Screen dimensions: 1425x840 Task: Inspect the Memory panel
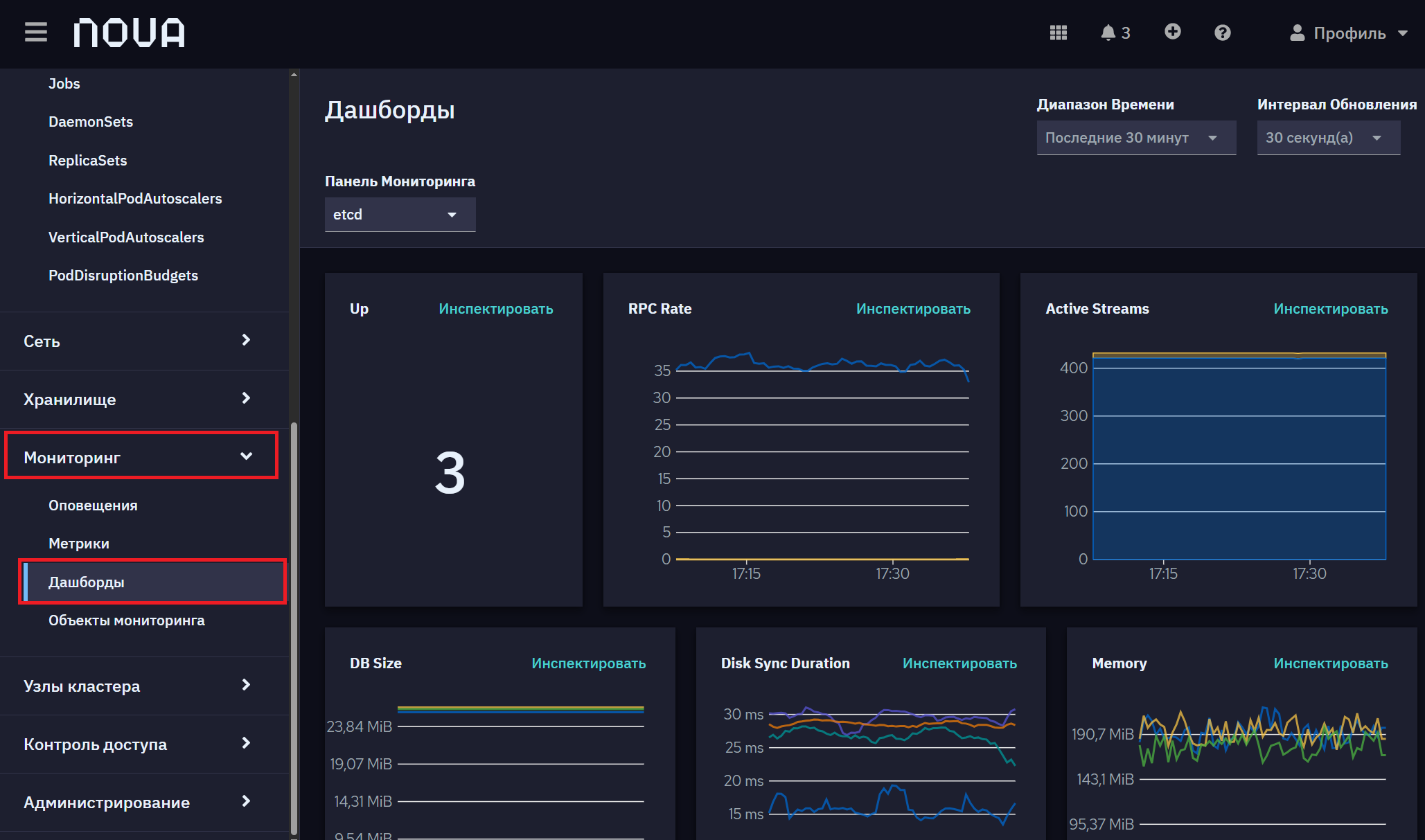[1331, 663]
